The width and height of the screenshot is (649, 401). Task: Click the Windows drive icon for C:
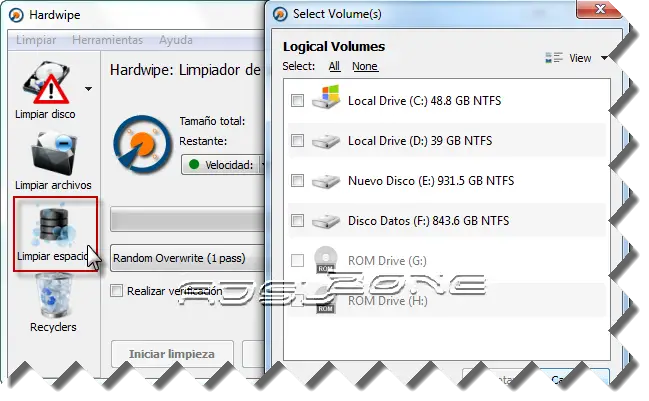326,97
